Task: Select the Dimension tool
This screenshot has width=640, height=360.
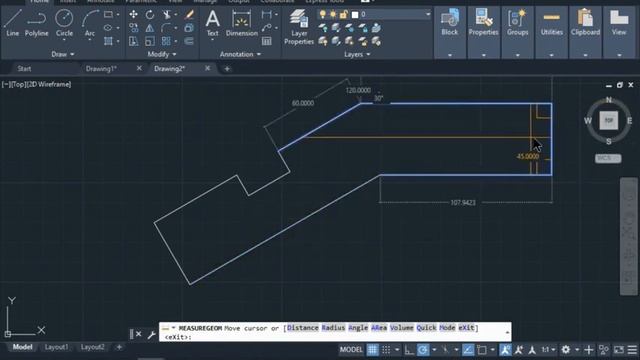Action: [x=242, y=23]
